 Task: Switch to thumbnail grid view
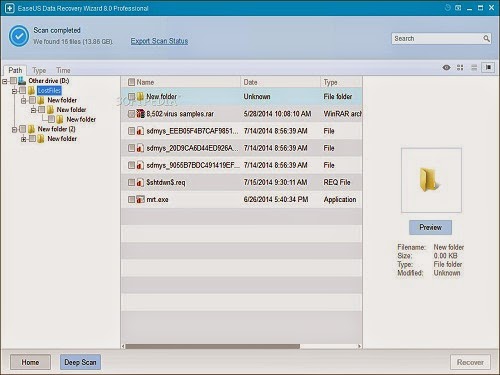pyautogui.click(x=460, y=68)
